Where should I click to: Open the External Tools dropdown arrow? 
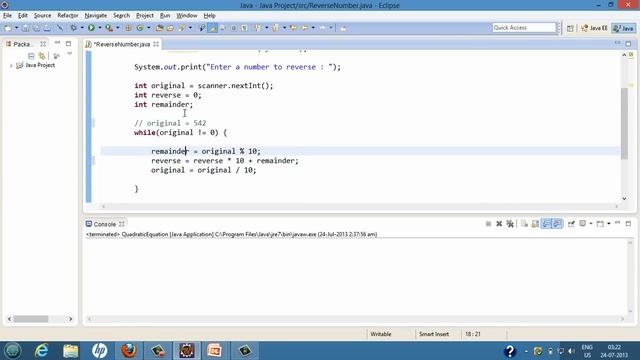point(118,28)
